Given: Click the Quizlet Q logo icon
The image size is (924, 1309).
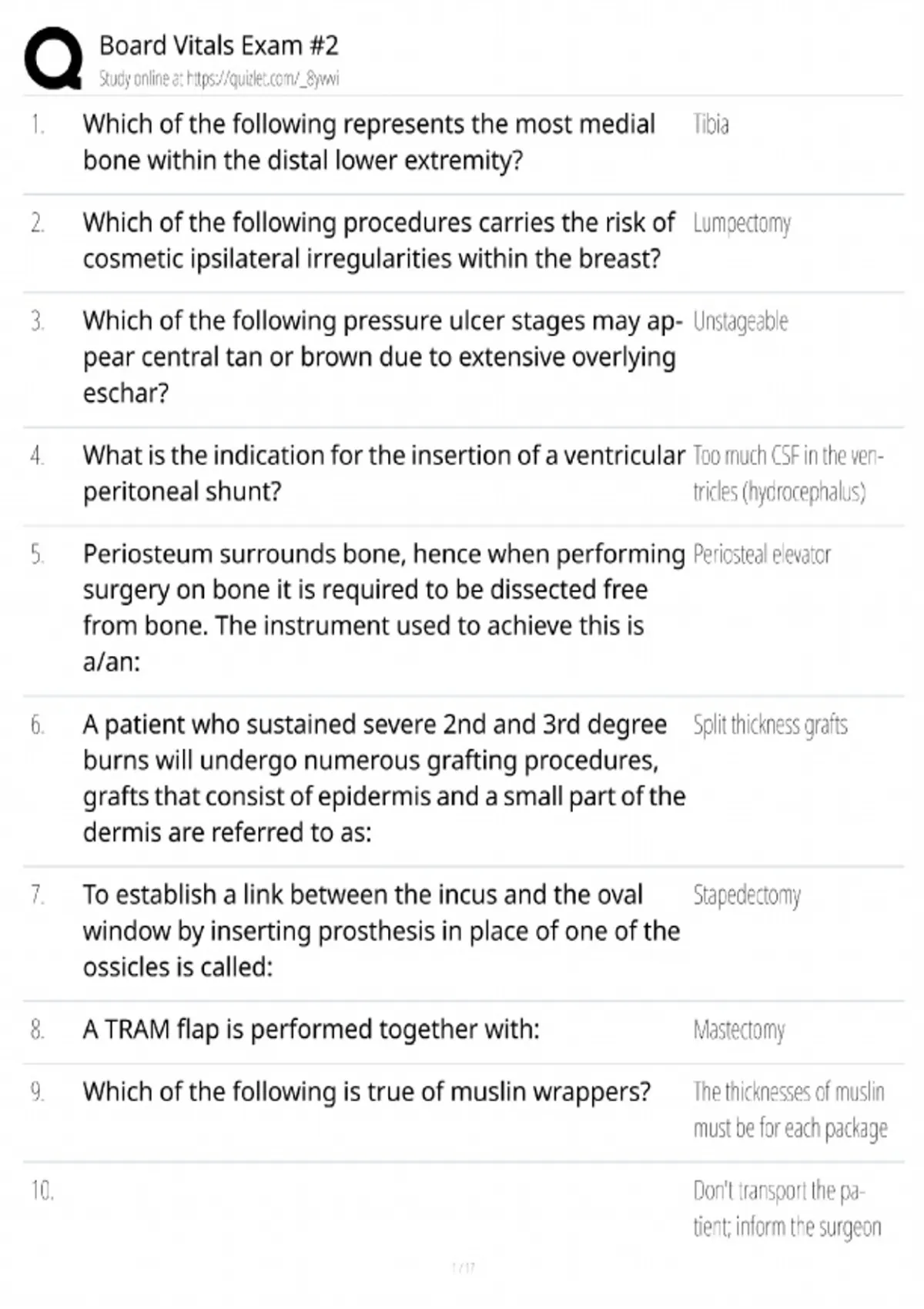Looking at the screenshot, I should pyautogui.click(x=52, y=59).
